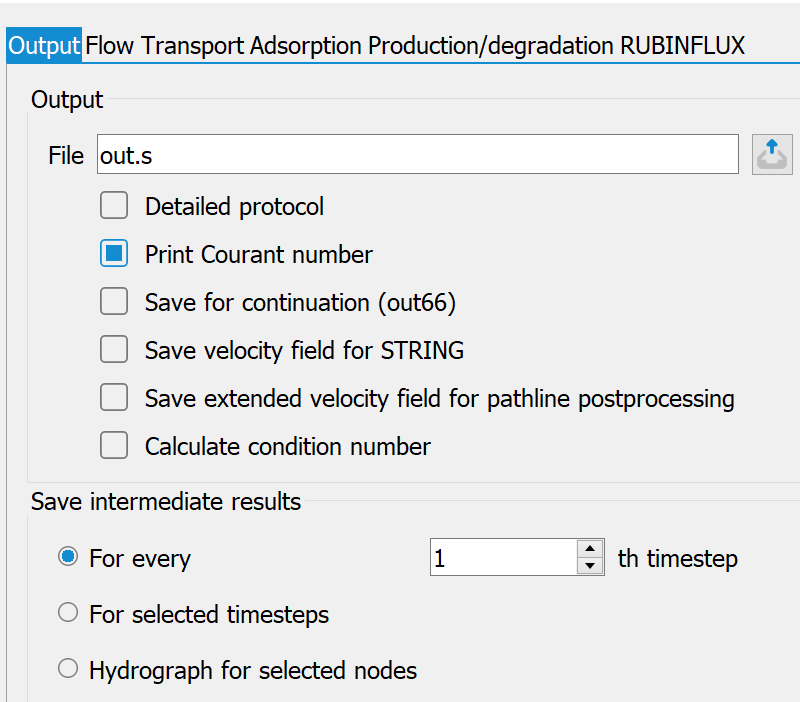Click the timestep number input box
Screen dimensions: 800x702
(504, 557)
